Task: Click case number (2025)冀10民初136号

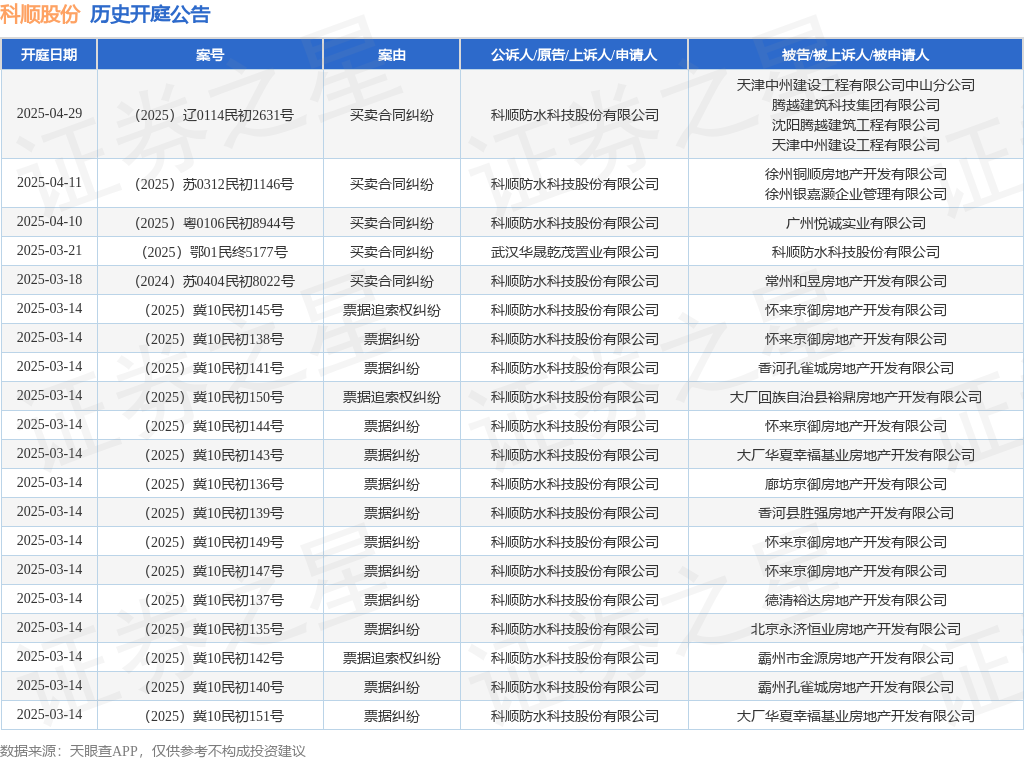Action: point(214,484)
